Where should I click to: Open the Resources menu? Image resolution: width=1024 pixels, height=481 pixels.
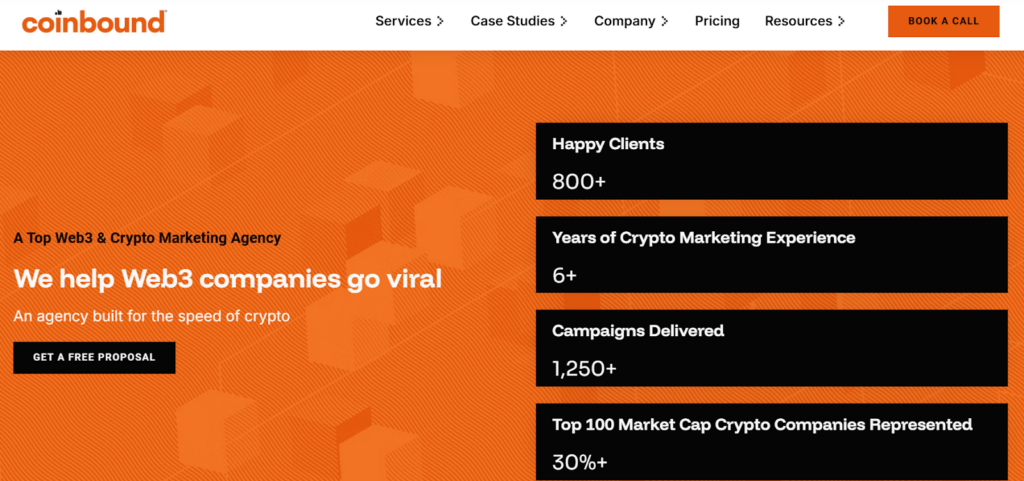[x=798, y=21]
